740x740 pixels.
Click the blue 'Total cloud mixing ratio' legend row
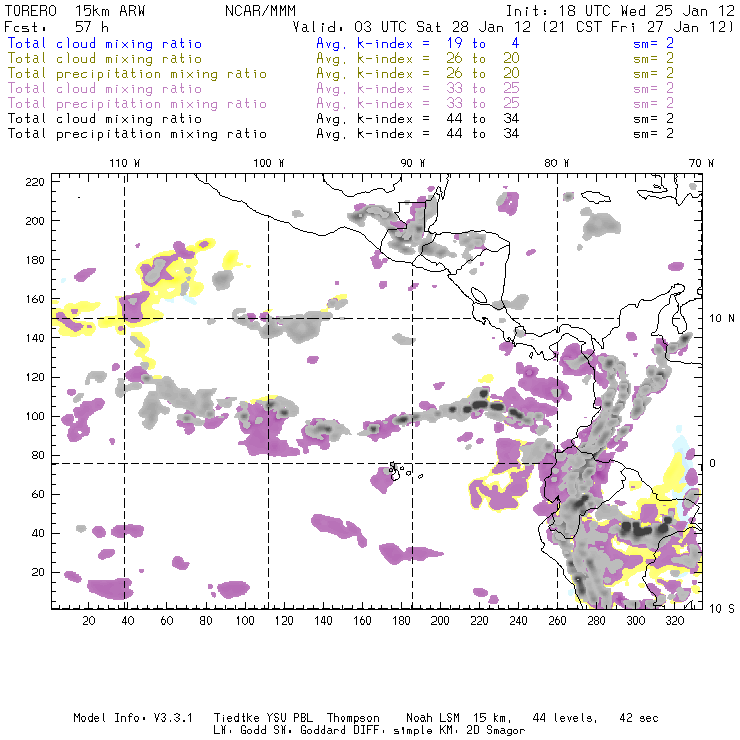pyautogui.click(x=105, y=43)
